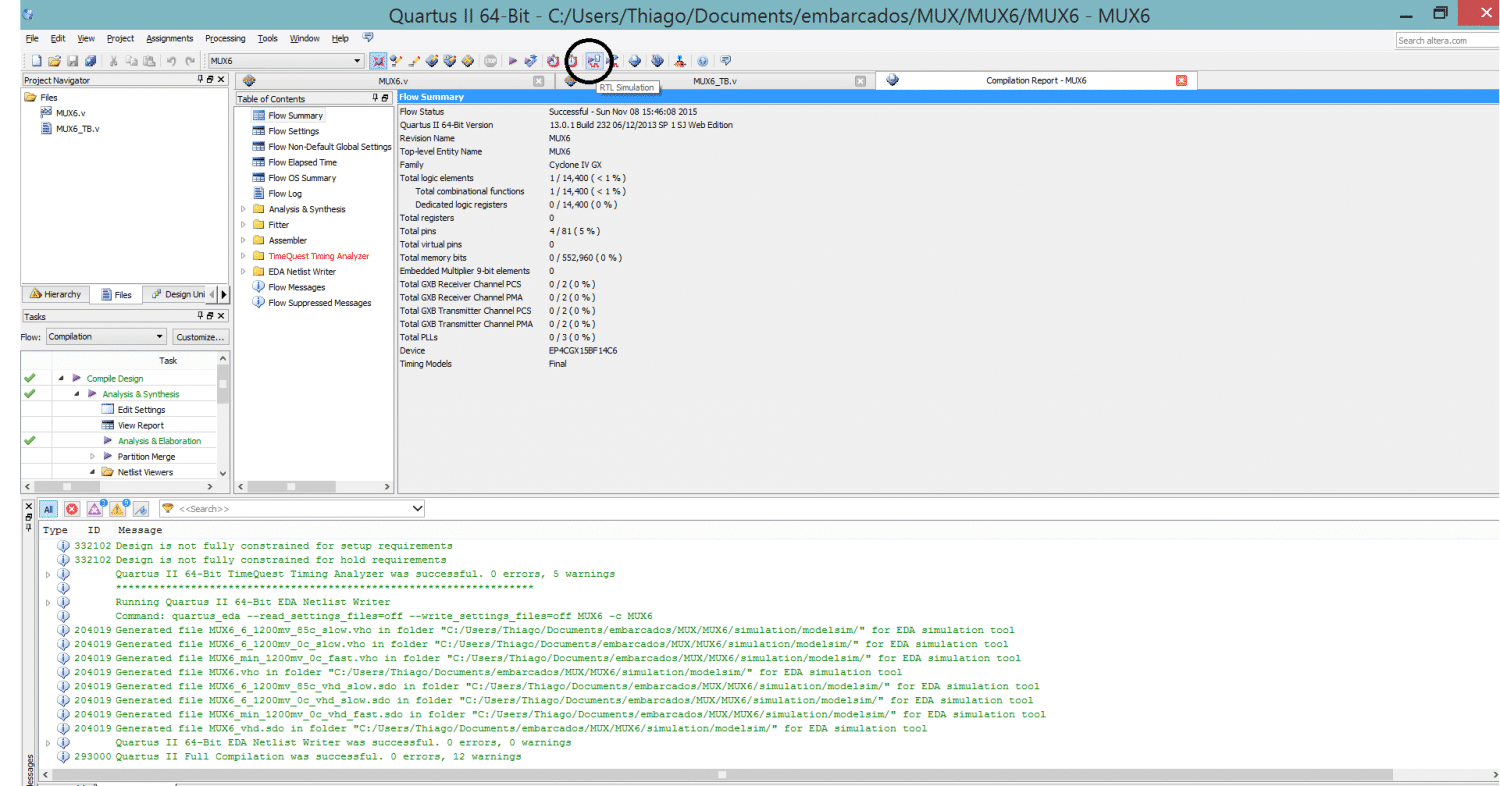Screen dimensions: 1500x786
Task: Expand the Partition Merge task
Action: pos(92,456)
